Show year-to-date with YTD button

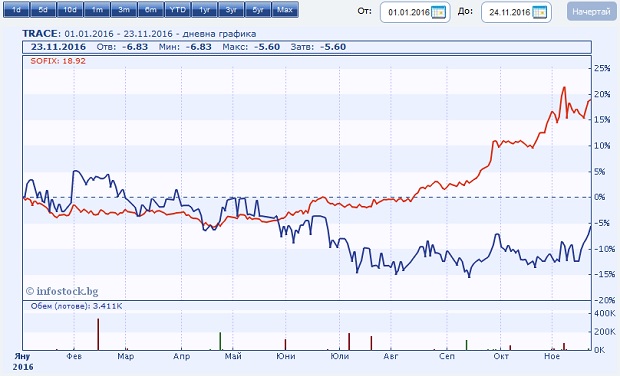(178, 10)
